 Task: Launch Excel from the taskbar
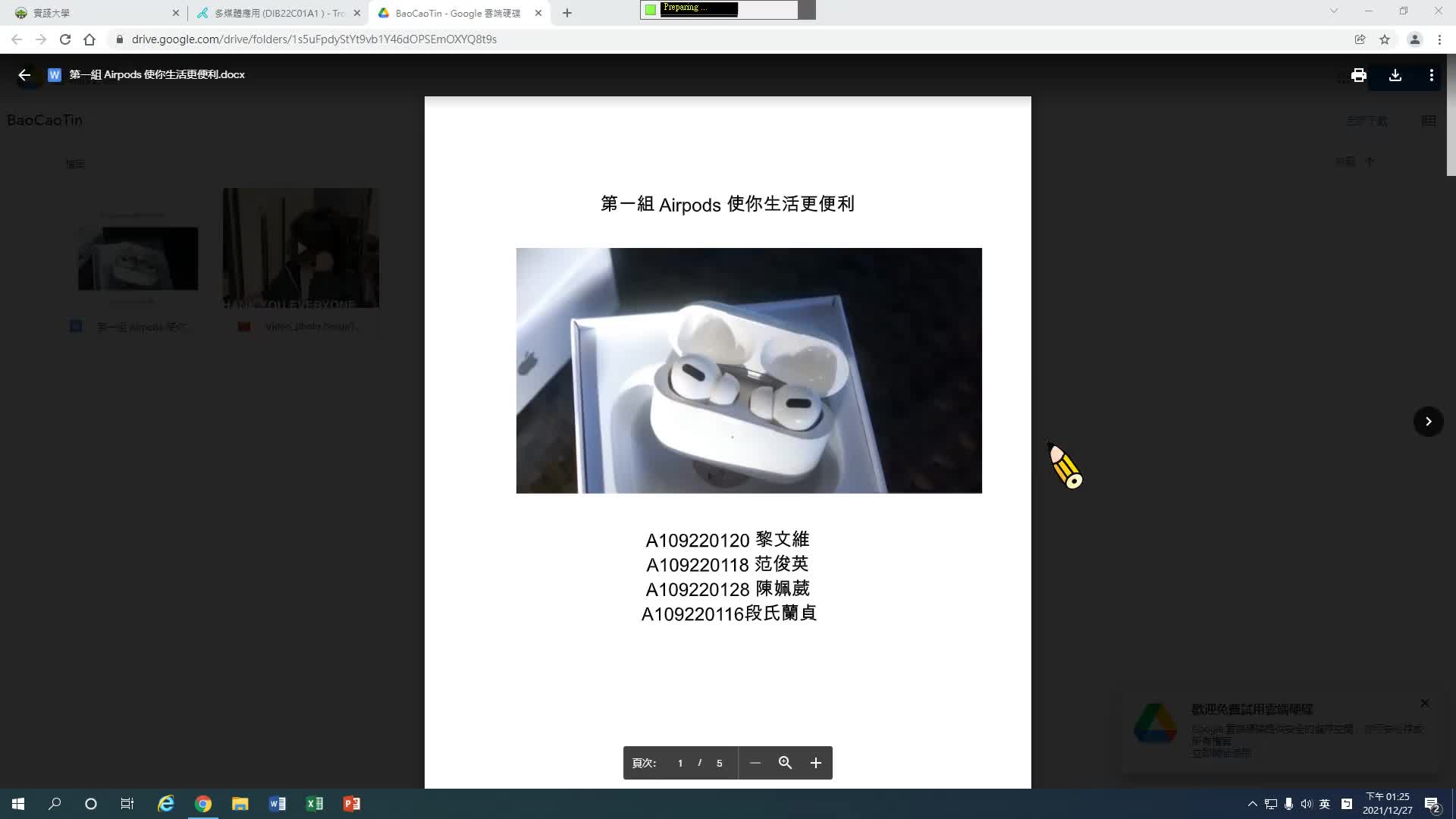pos(314,804)
